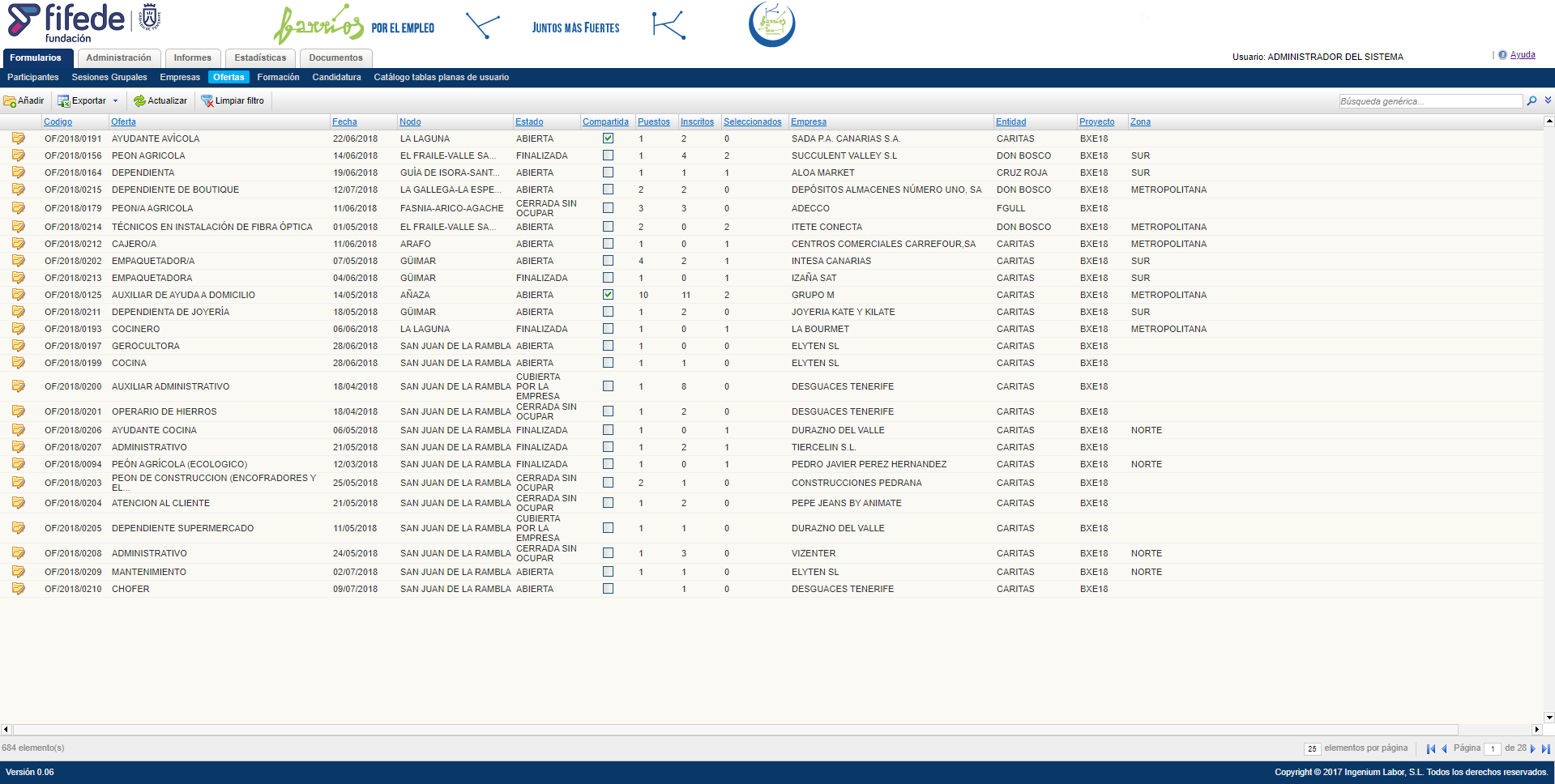Click the Añadir toolbar button

point(24,101)
